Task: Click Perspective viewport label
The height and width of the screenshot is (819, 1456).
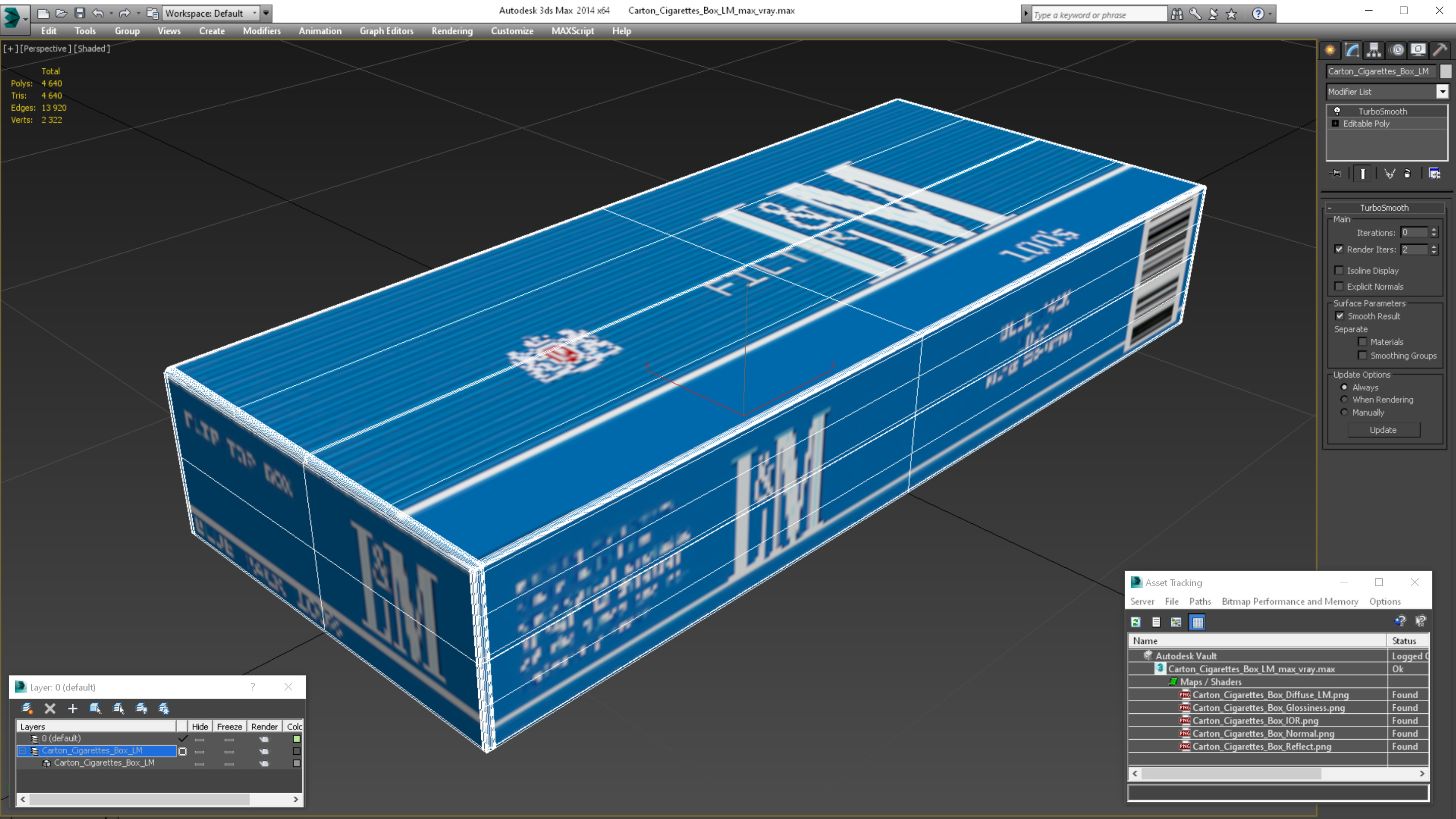Action: (45, 48)
